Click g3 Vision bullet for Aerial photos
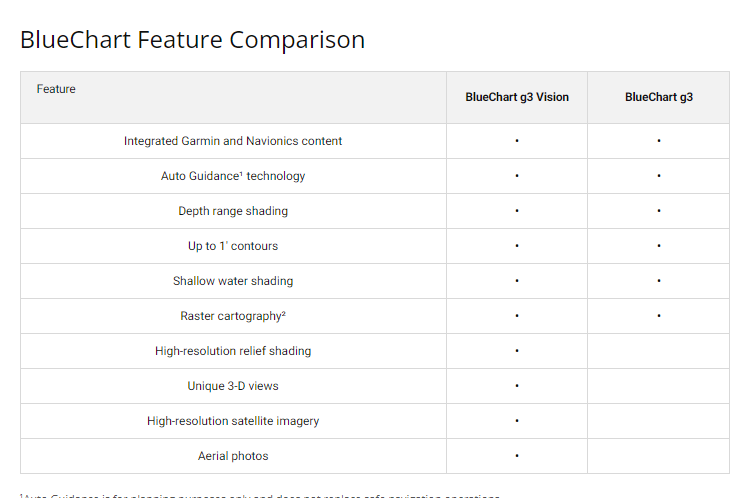The width and height of the screenshot is (748, 498). point(517,456)
